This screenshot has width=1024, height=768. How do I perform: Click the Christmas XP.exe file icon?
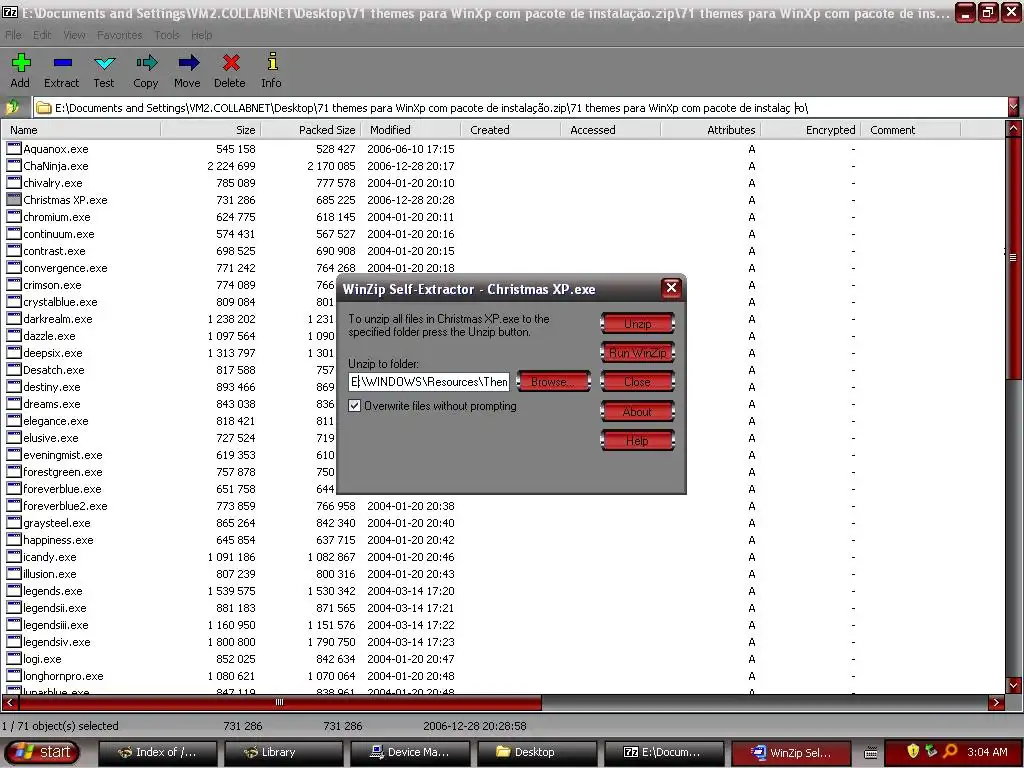pyautogui.click(x=14, y=199)
